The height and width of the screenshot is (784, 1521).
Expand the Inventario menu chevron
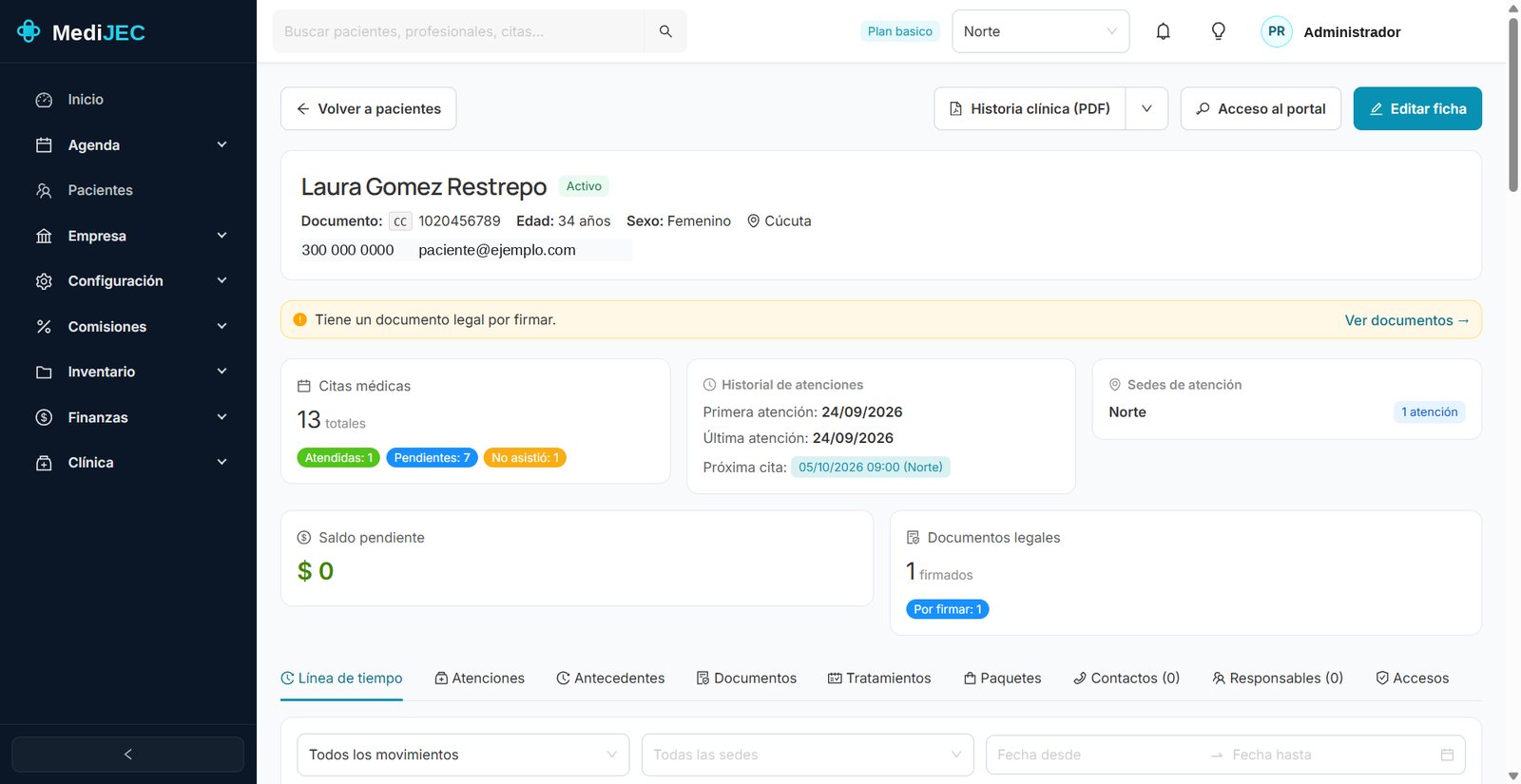(x=221, y=372)
